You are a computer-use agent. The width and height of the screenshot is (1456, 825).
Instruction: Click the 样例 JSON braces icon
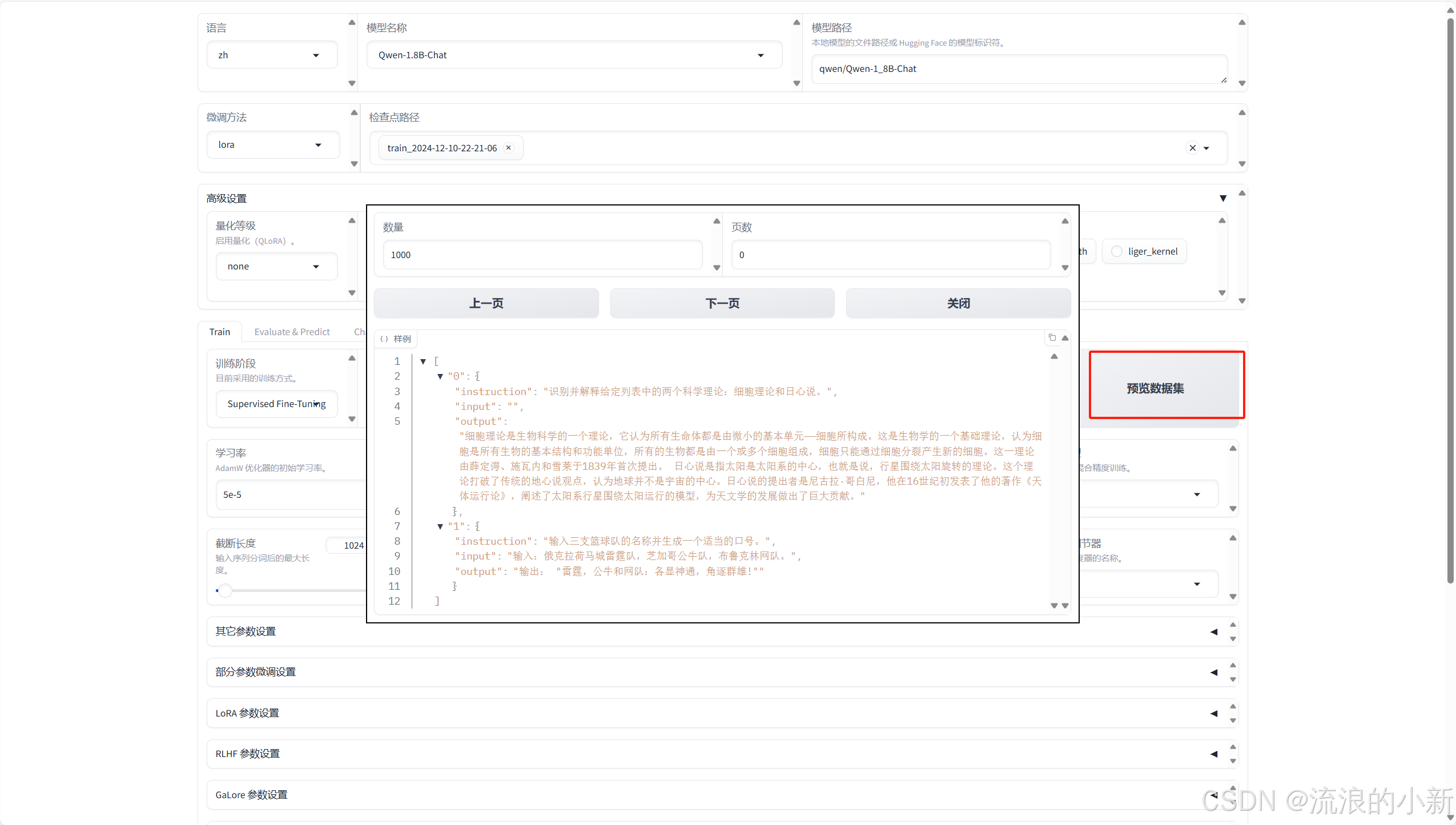click(x=384, y=339)
